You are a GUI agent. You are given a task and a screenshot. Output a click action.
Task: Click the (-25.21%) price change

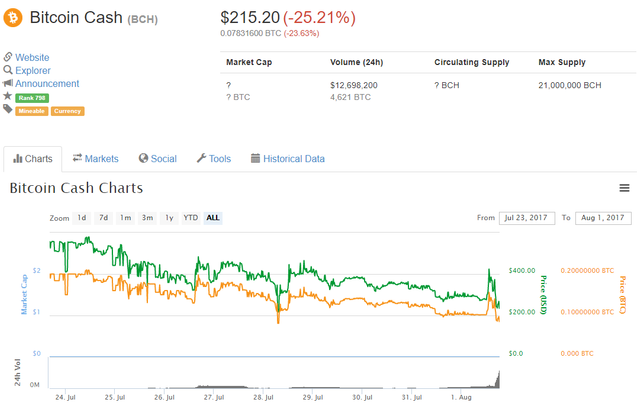pos(319,18)
